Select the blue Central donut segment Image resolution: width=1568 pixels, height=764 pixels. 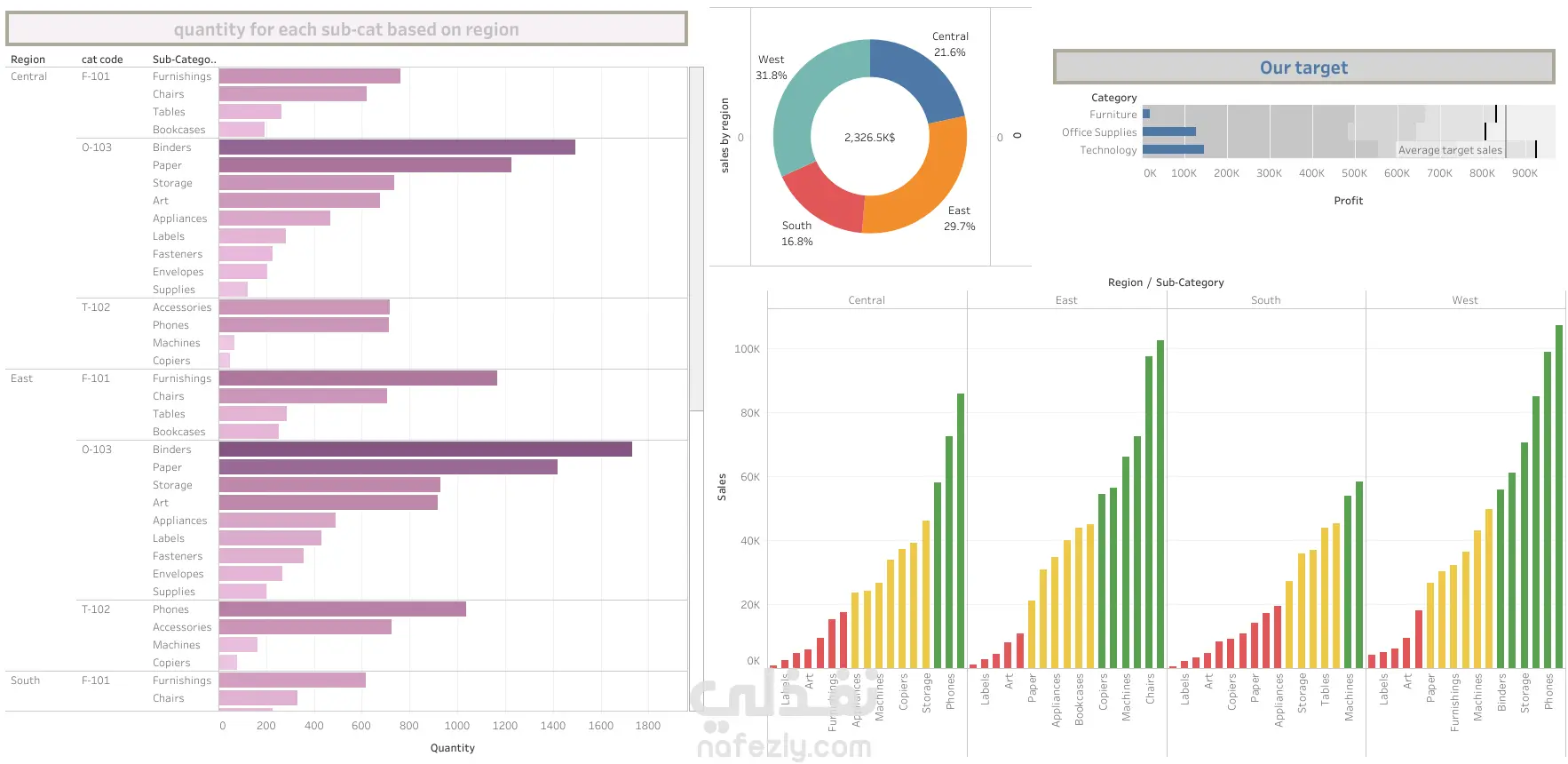click(919, 76)
